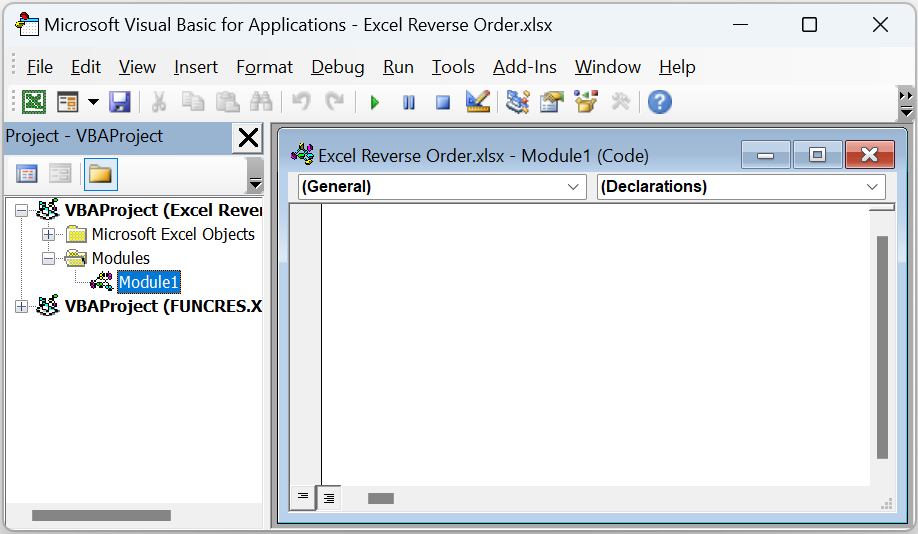Toggle Design Mode icon
This screenshot has width=918, height=534.
coord(478,102)
